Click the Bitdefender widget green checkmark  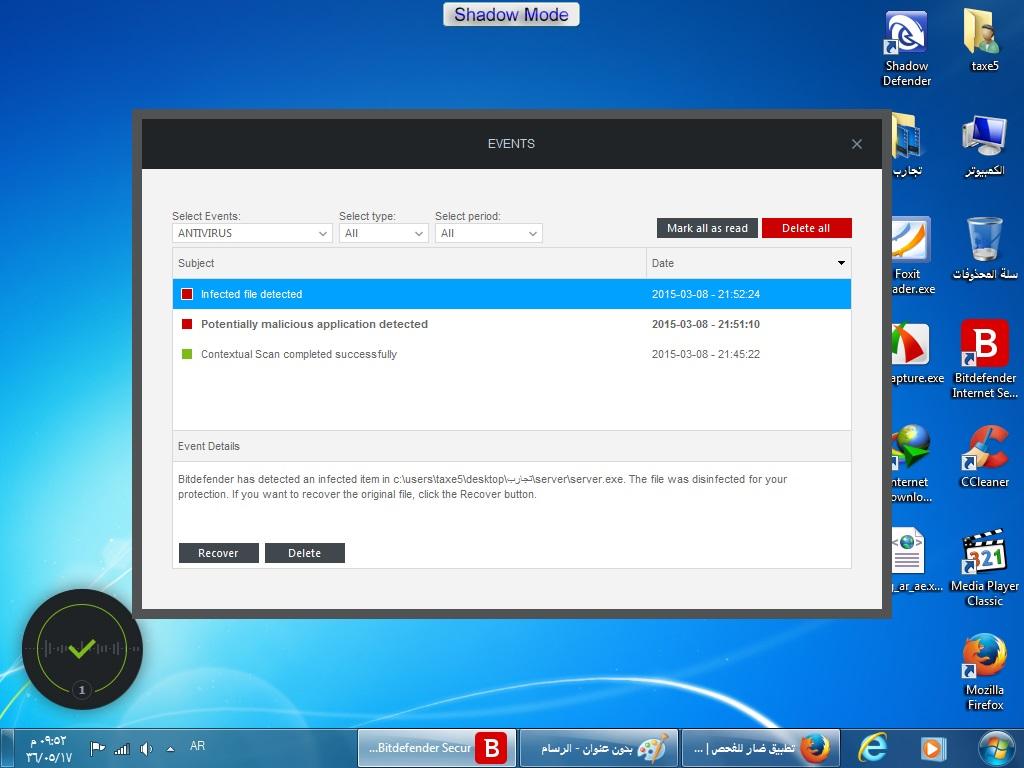82,648
